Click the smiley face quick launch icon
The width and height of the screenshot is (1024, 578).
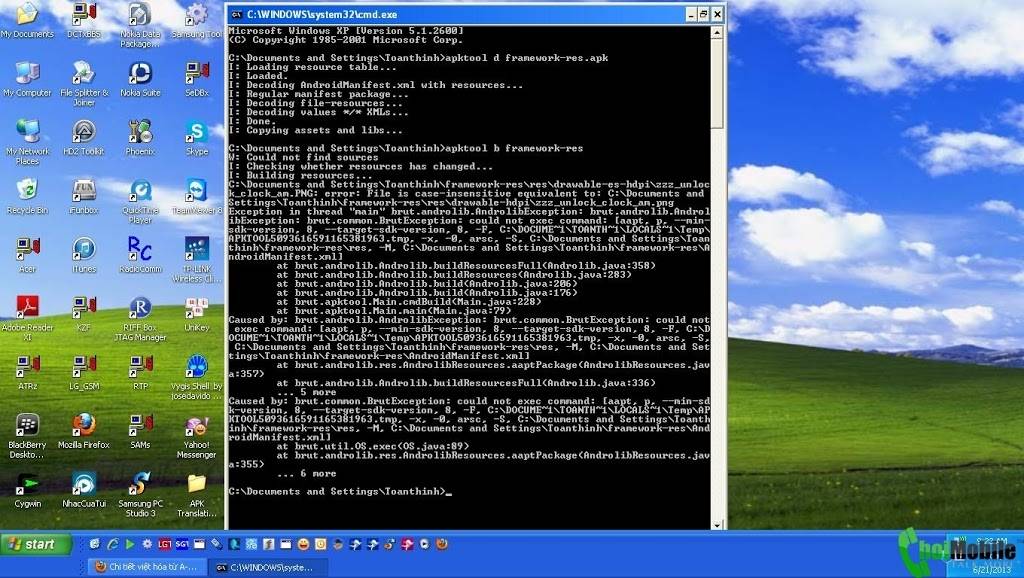[x=303, y=544]
